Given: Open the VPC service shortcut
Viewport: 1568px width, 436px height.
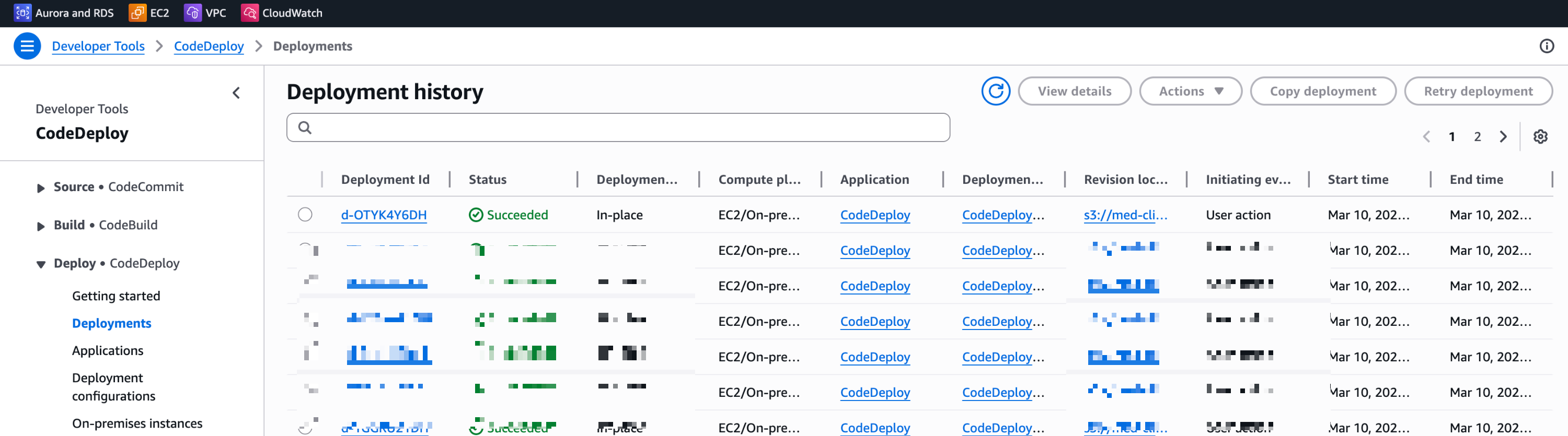Looking at the screenshot, I should pyautogui.click(x=205, y=13).
